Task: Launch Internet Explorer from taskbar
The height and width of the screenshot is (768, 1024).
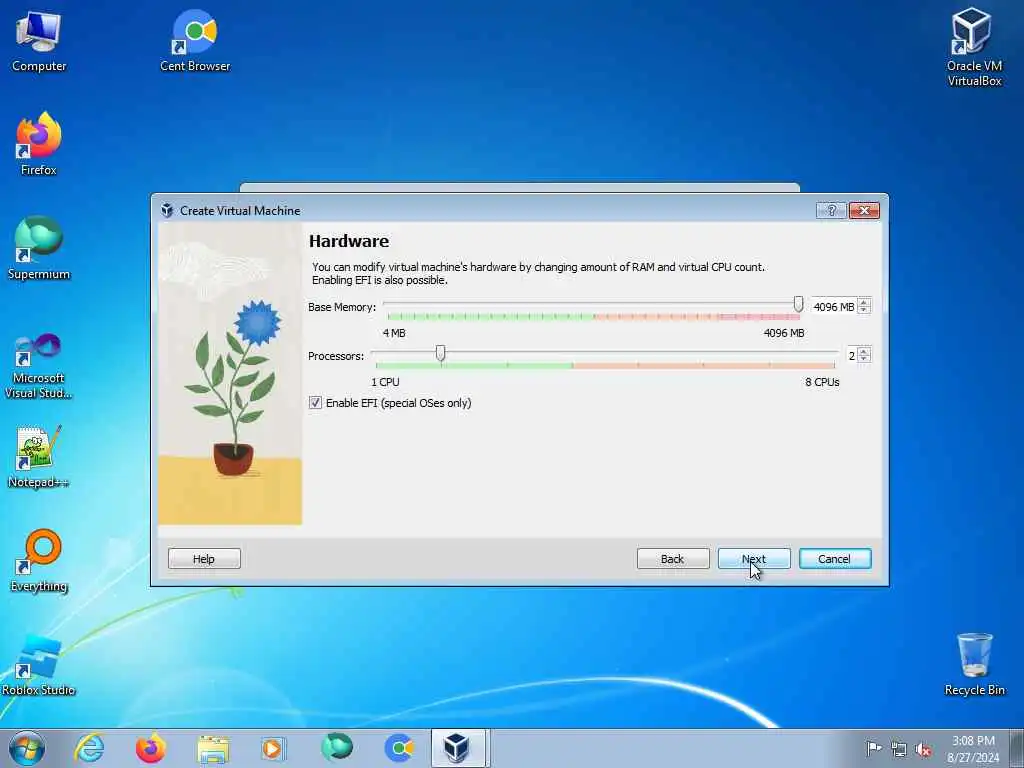Action: coord(89,748)
